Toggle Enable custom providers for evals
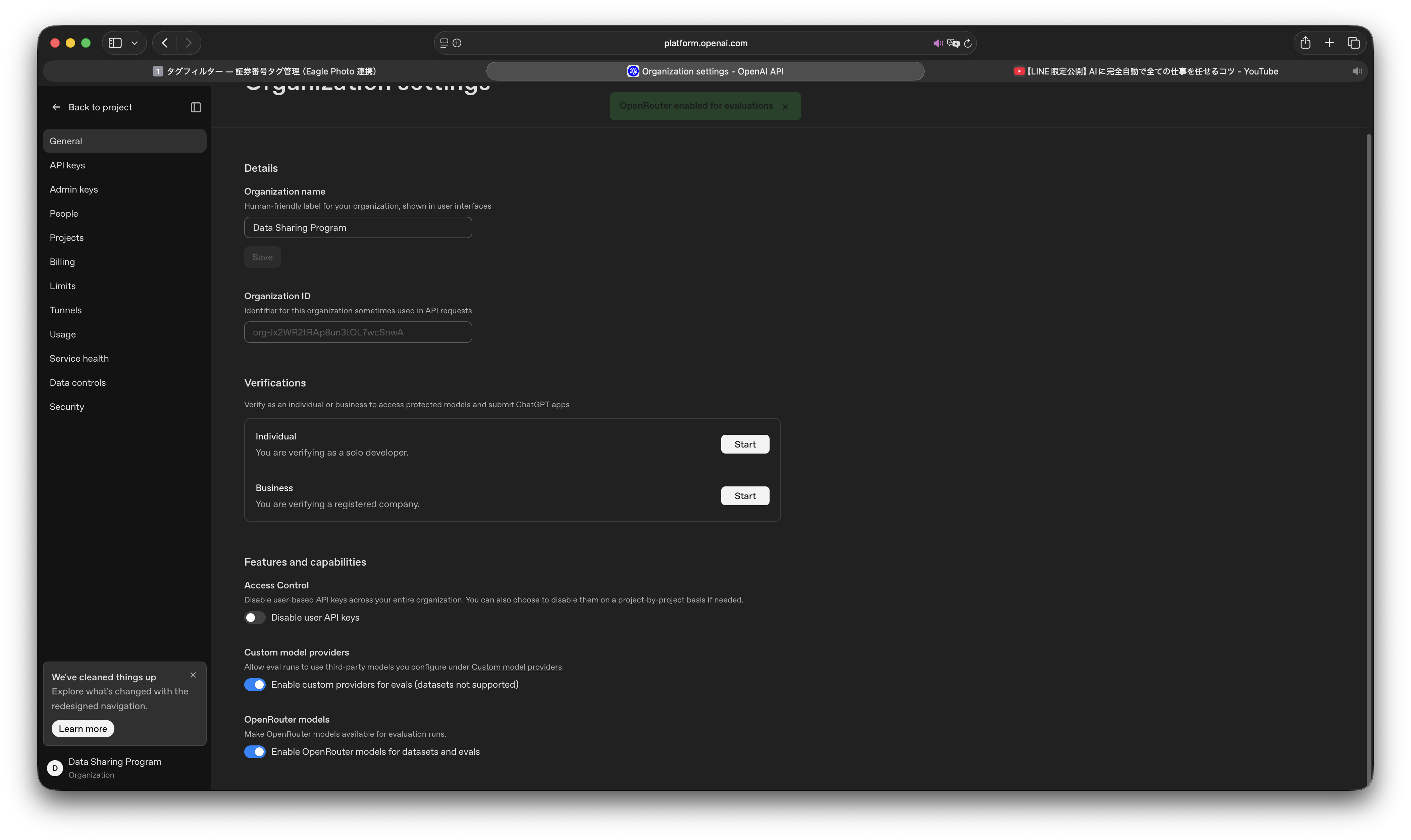Viewport: 1411px width, 840px height. (x=255, y=685)
